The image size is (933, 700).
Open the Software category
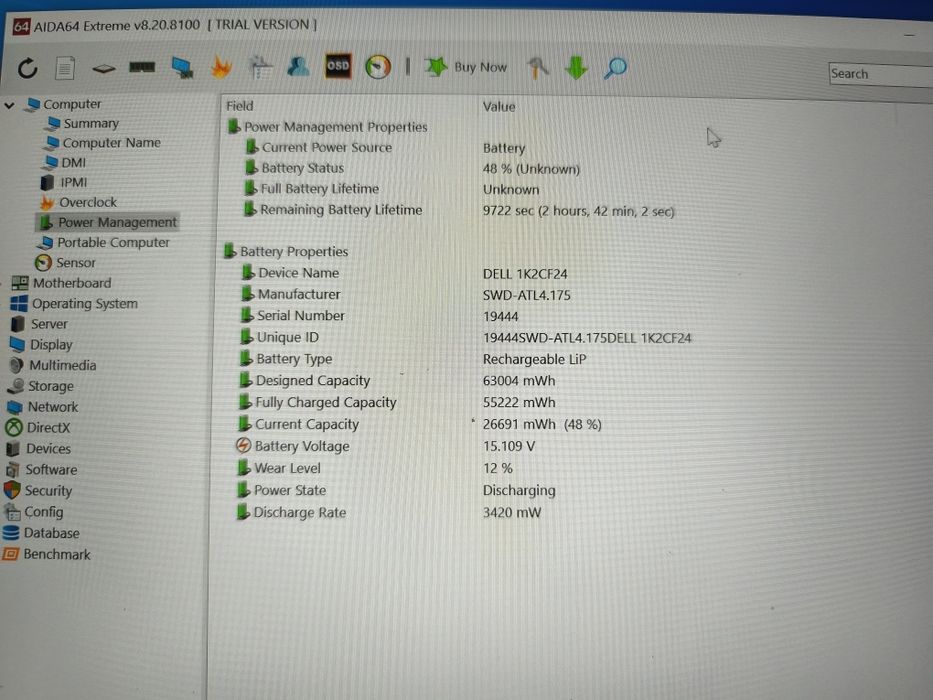click(41, 470)
